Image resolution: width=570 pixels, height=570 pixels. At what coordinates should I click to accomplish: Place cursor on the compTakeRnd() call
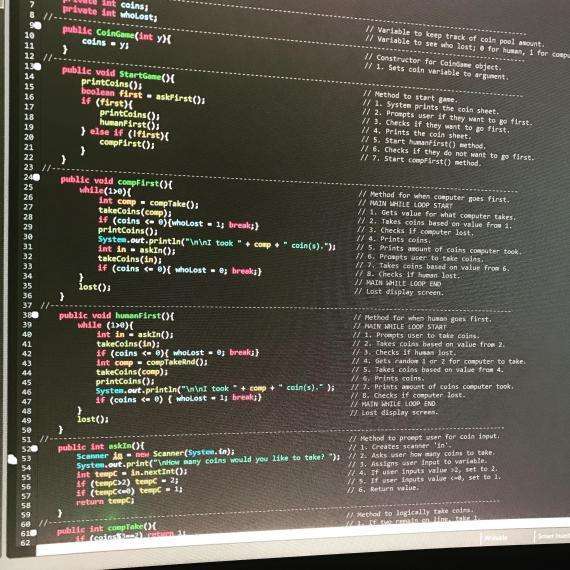[177, 362]
